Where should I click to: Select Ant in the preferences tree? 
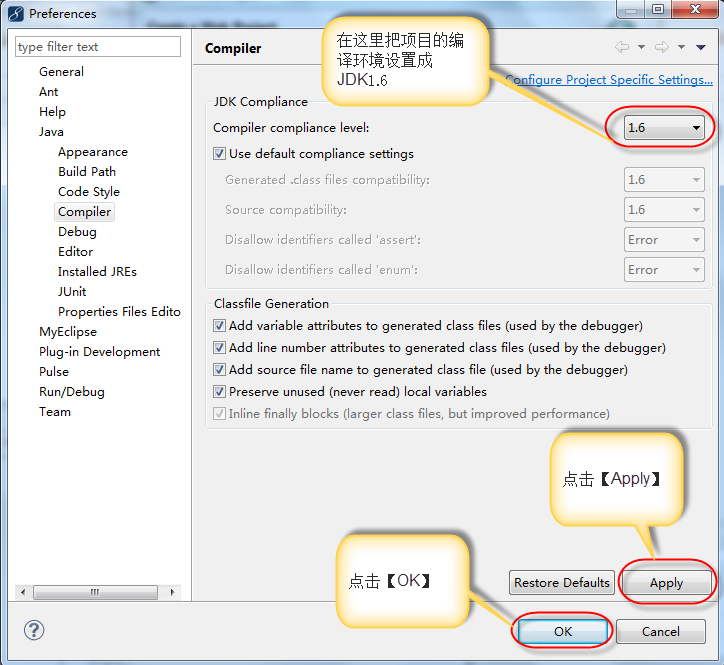(48, 92)
